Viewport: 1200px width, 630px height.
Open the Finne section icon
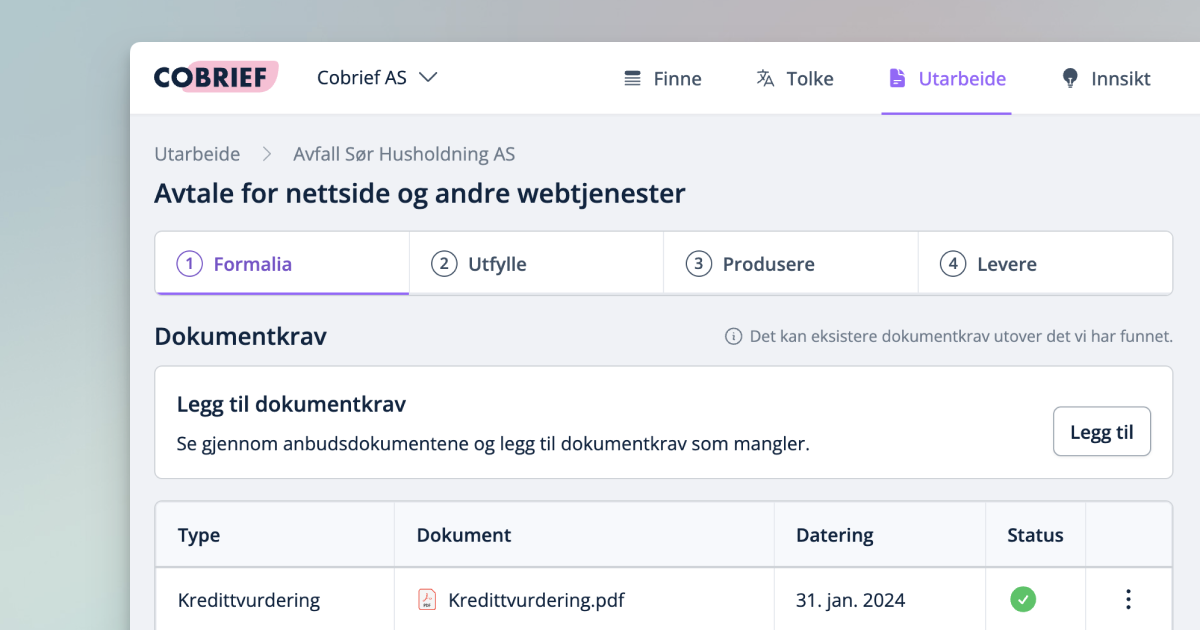631,78
